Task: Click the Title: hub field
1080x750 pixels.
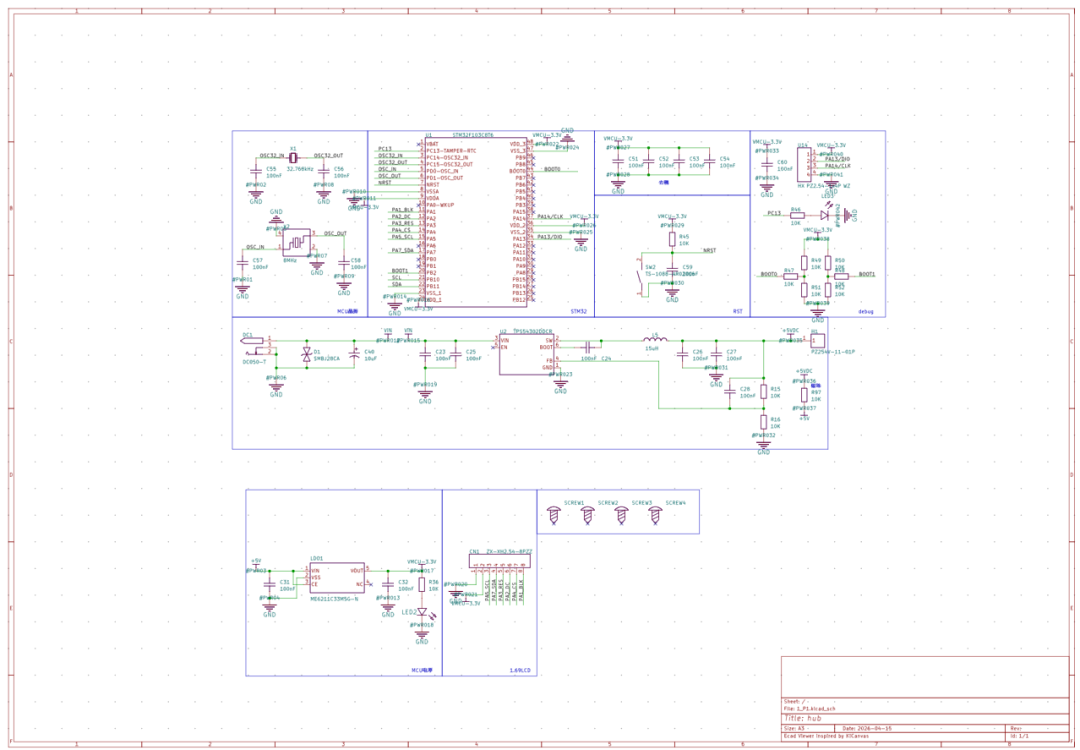Action: pyautogui.click(x=802, y=718)
